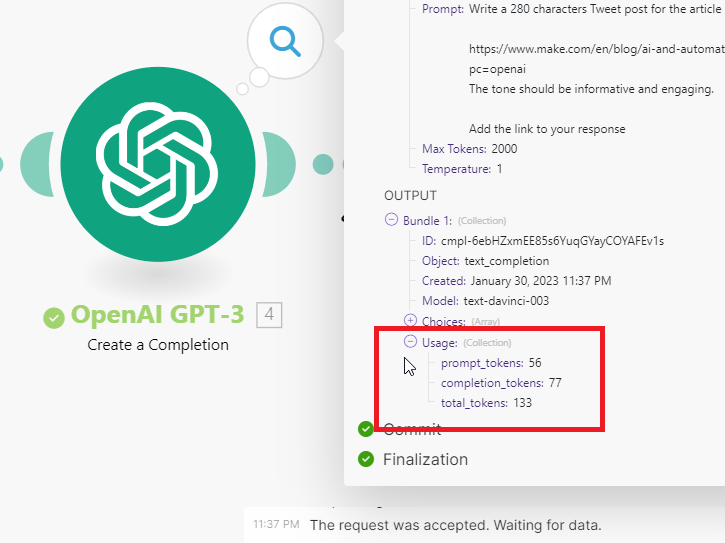725x543 pixels.
Task: Click the ID value cmpl-6ebHZxmEE85s6YuqGYayCOYAFEv1s
Action: pyautogui.click(x=553, y=241)
